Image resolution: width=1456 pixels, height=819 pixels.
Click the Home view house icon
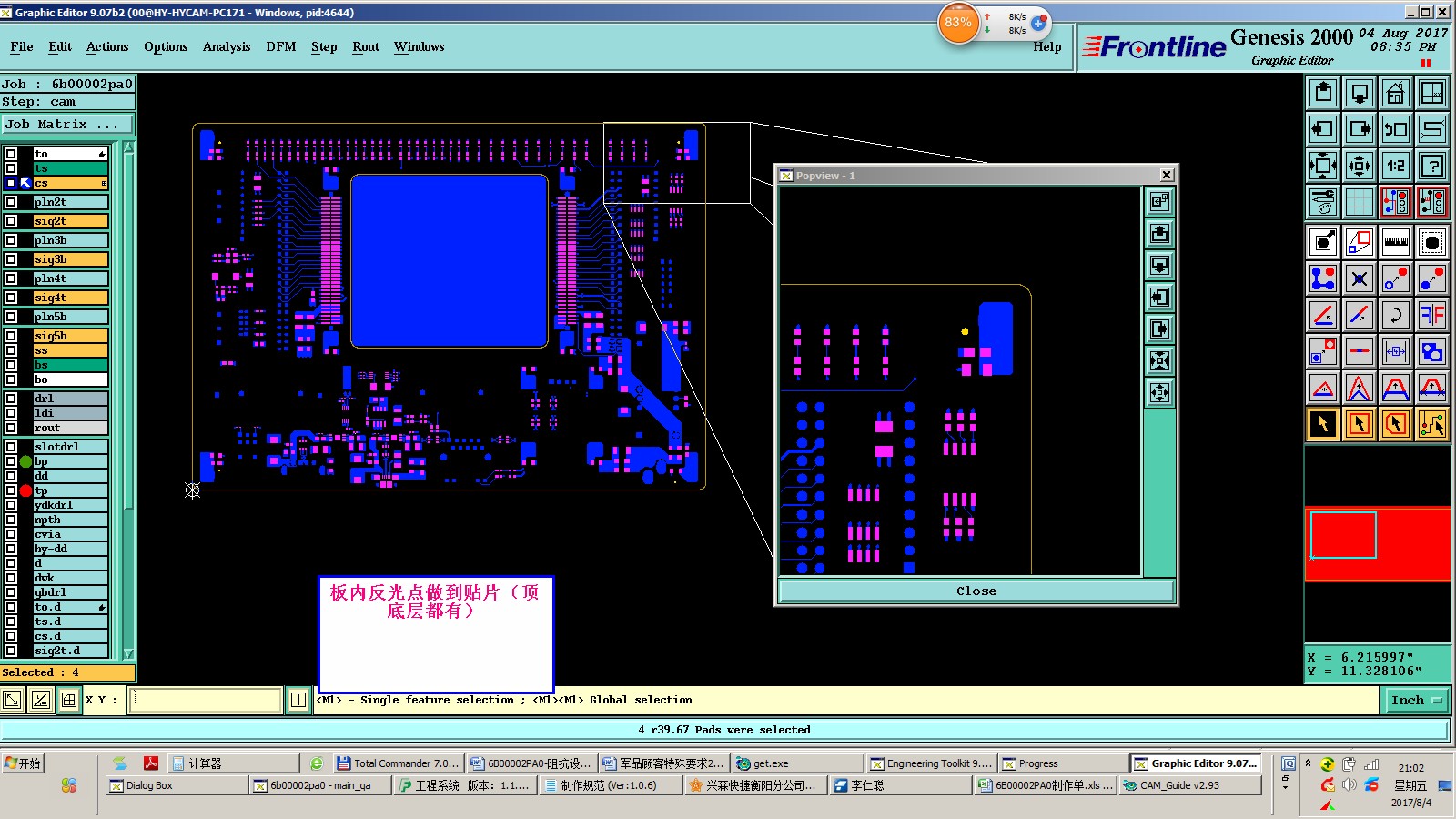pos(1396,93)
